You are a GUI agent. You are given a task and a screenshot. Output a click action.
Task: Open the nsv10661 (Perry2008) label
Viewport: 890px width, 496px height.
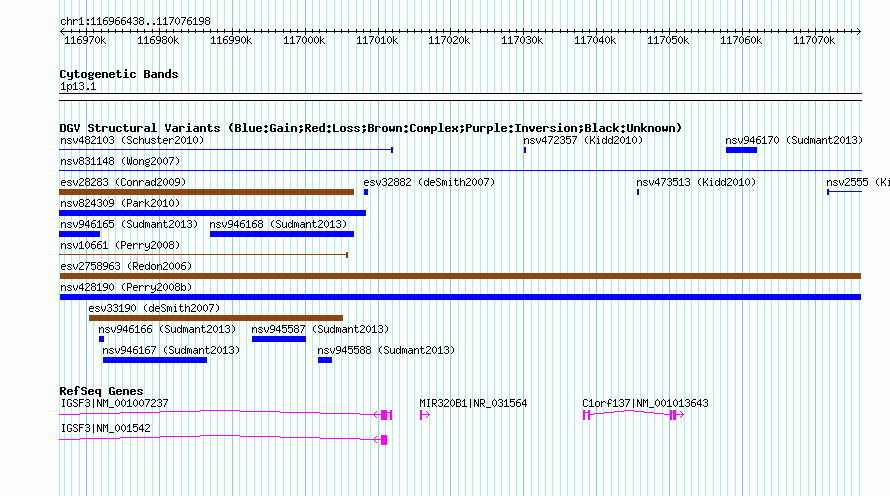120,245
